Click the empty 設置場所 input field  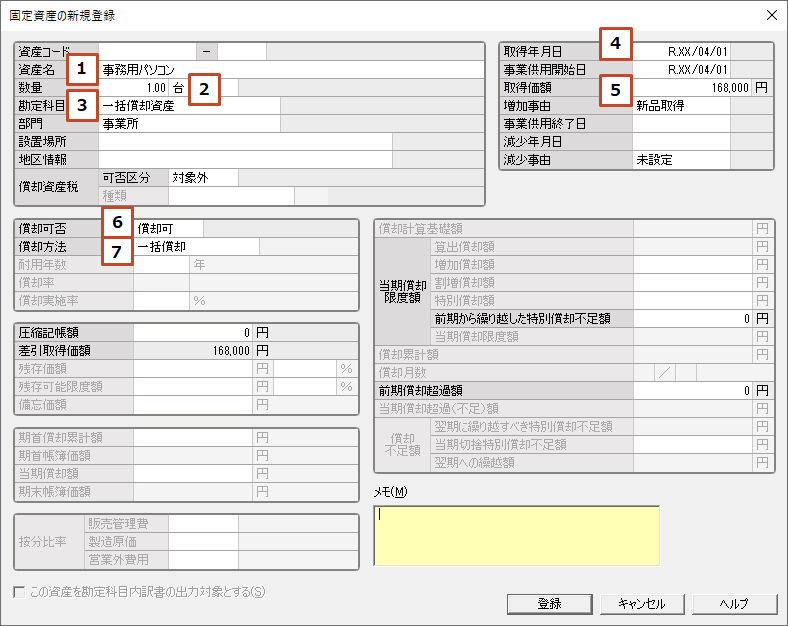point(245,142)
